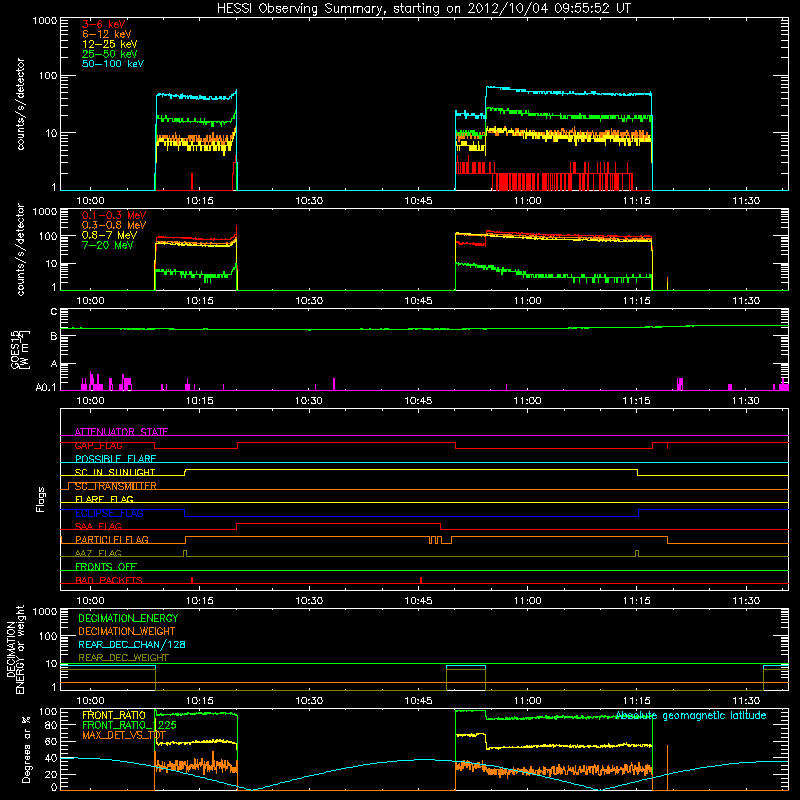Click the B level label on GOES plot
Screen dimensions: 800x800
pos(54,336)
